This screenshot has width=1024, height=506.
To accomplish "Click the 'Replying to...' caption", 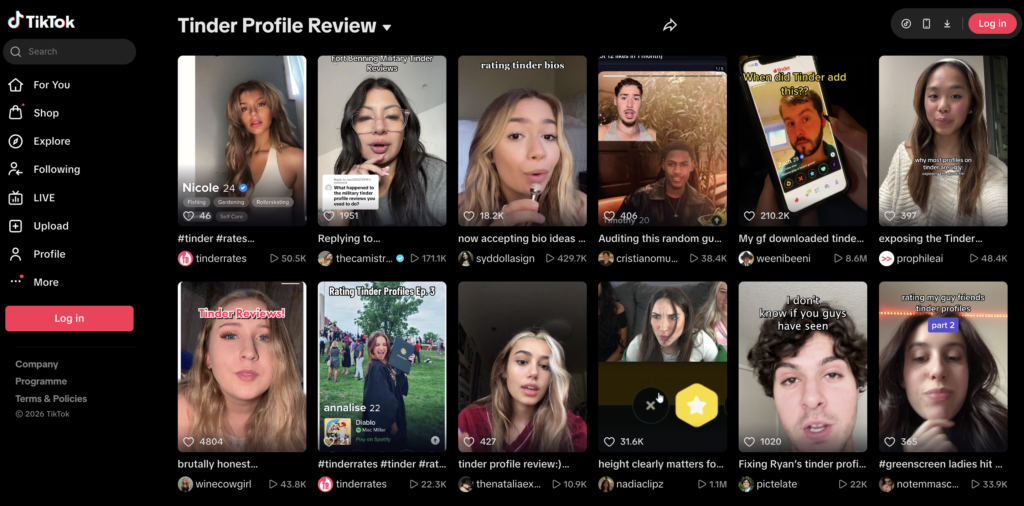I will tap(349, 239).
